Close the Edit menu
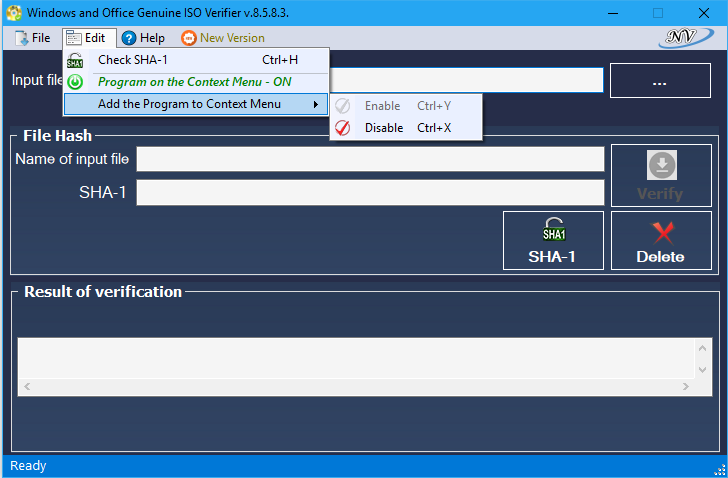Viewport: 728px width, 478px height. [x=89, y=38]
